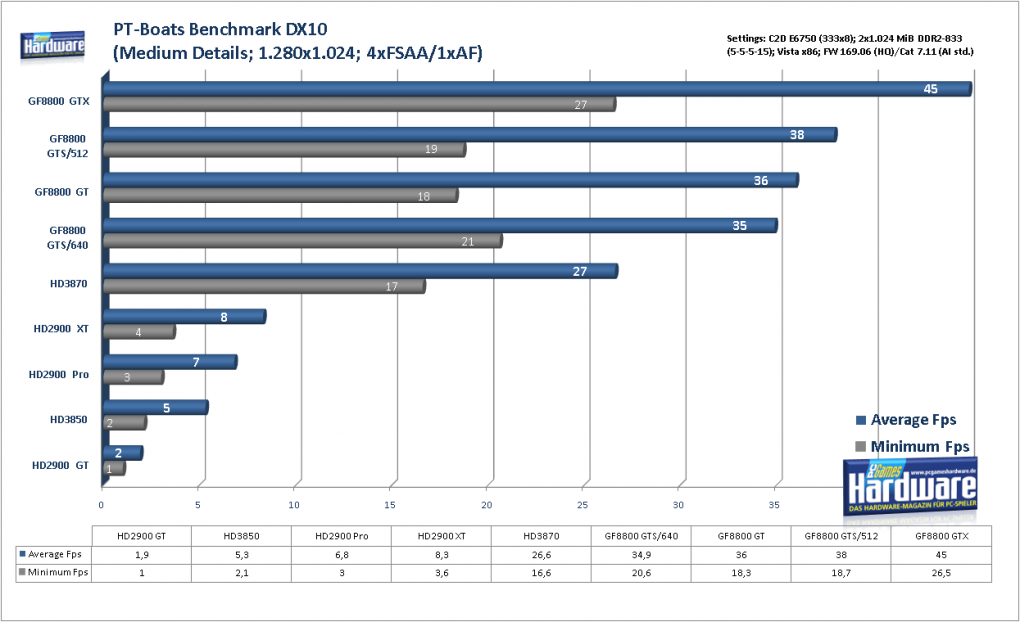Click the 'GF8800 GTX' vertical axis label
1020x622 pixels.
click(59, 101)
